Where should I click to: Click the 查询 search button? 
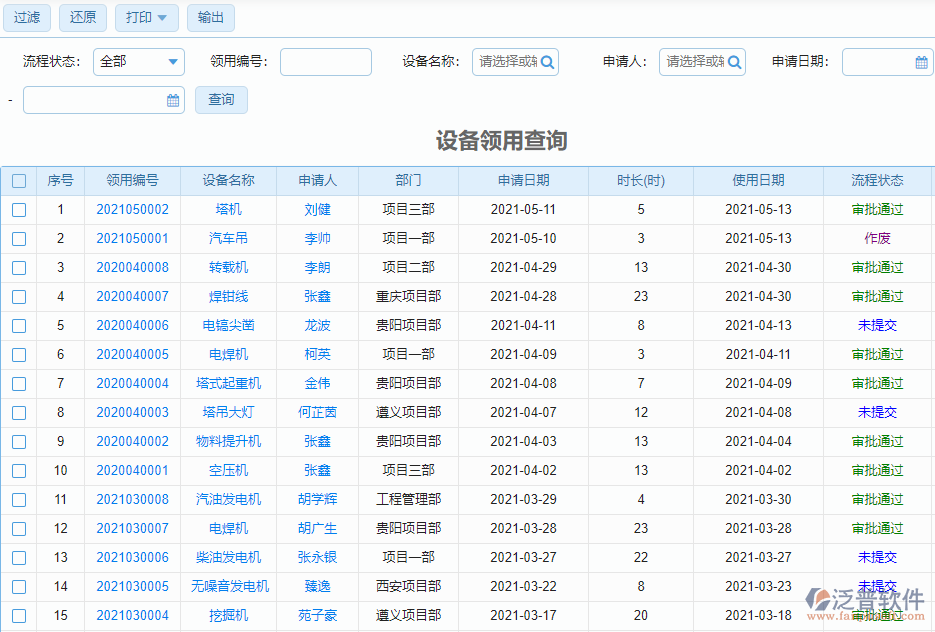tap(221, 100)
